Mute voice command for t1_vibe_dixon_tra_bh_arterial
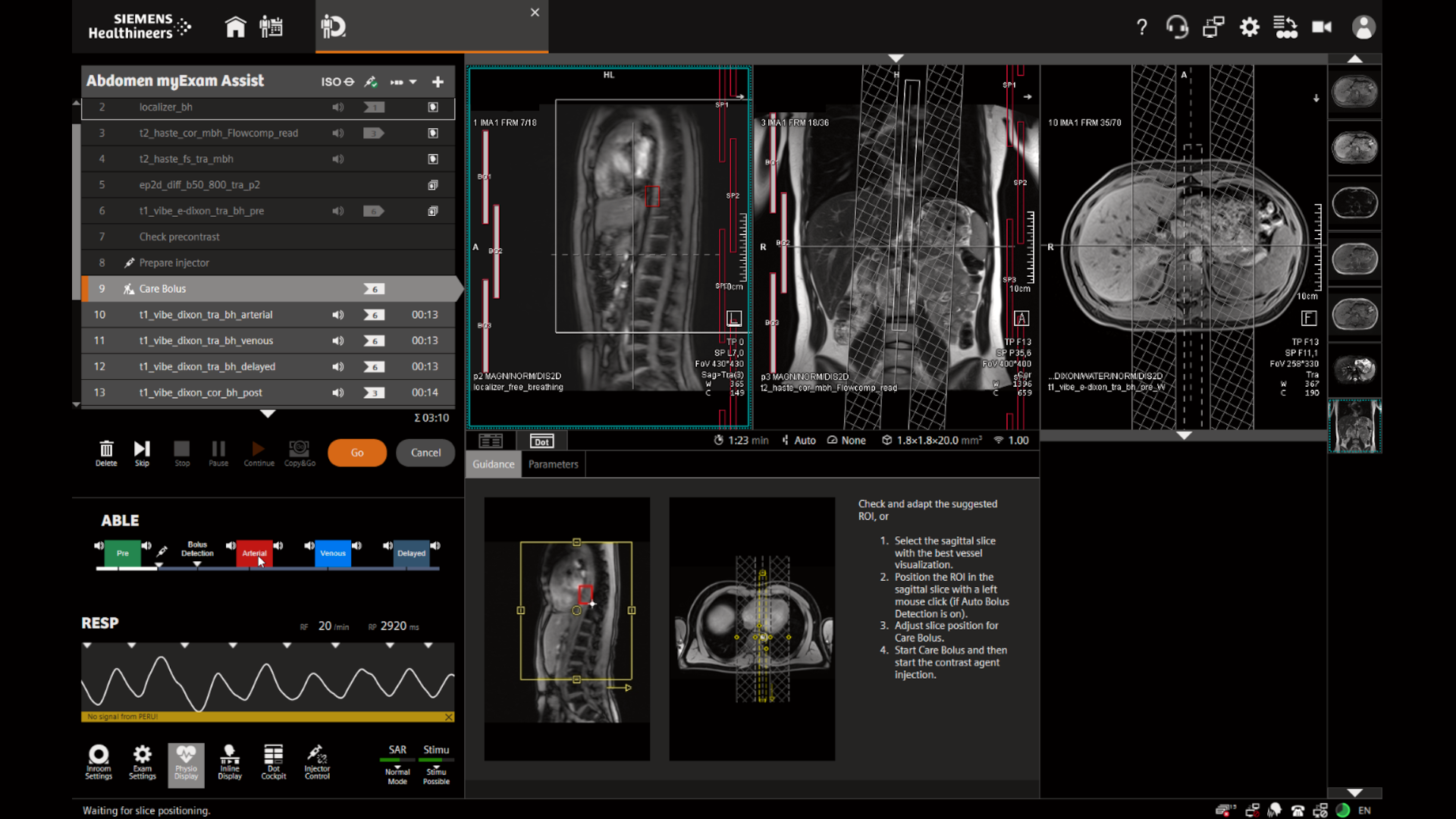The width and height of the screenshot is (1456, 819). [337, 315]
